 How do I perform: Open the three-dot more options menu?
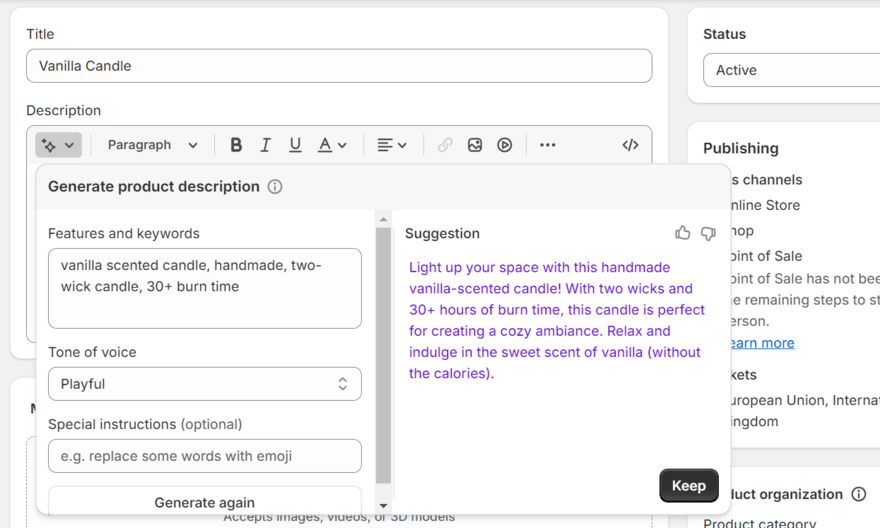tap(547, 145)
